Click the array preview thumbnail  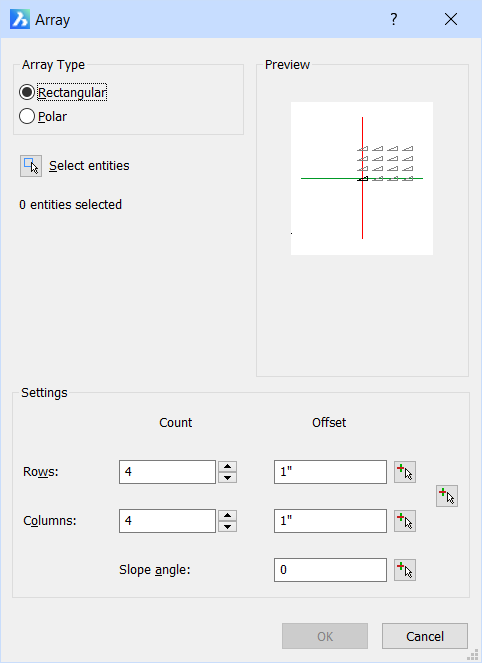pos(362,178)
